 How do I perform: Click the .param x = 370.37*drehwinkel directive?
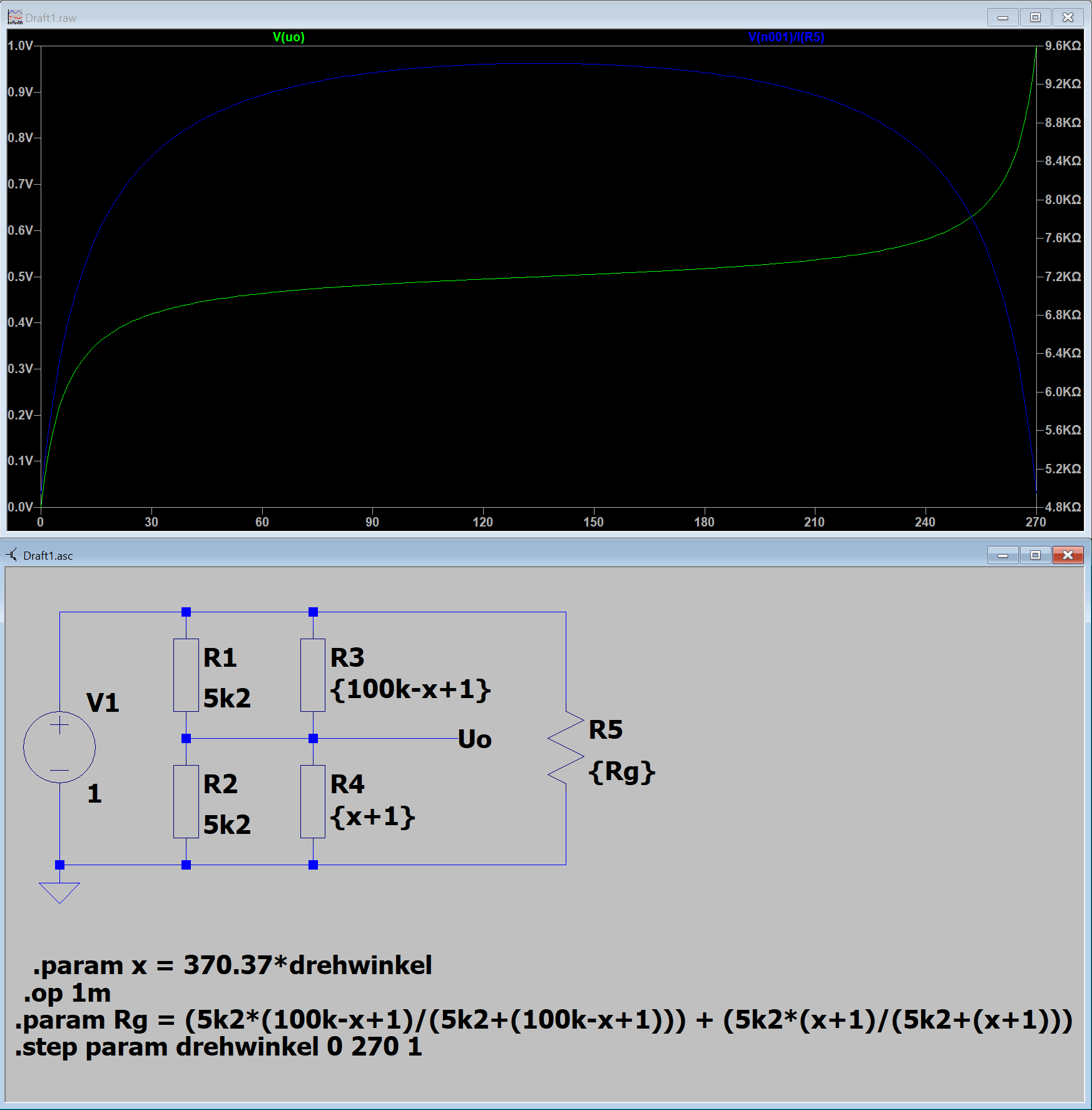[x=232, y=965]
